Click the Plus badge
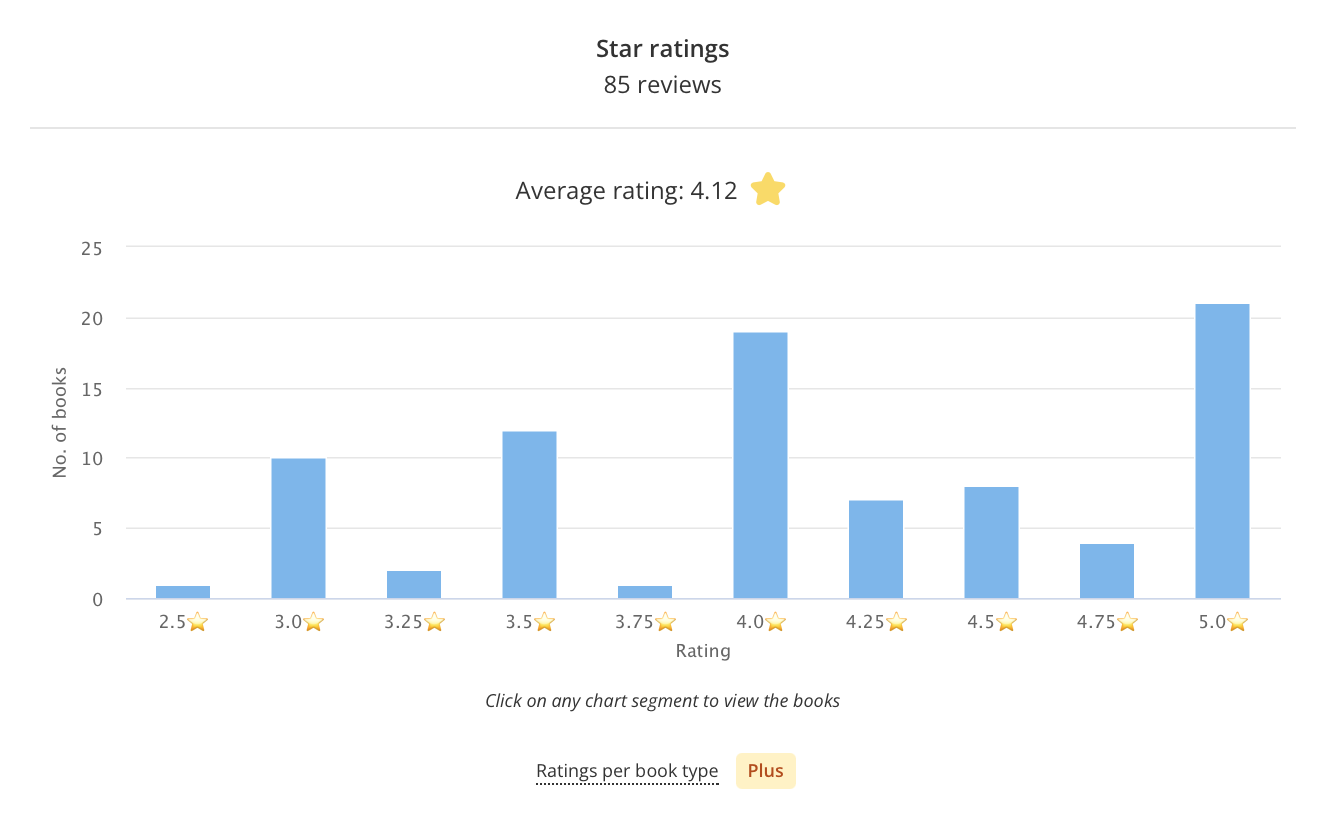This screenshot has width=1324, height=828. pyautogui.click(x=766, y=771)
